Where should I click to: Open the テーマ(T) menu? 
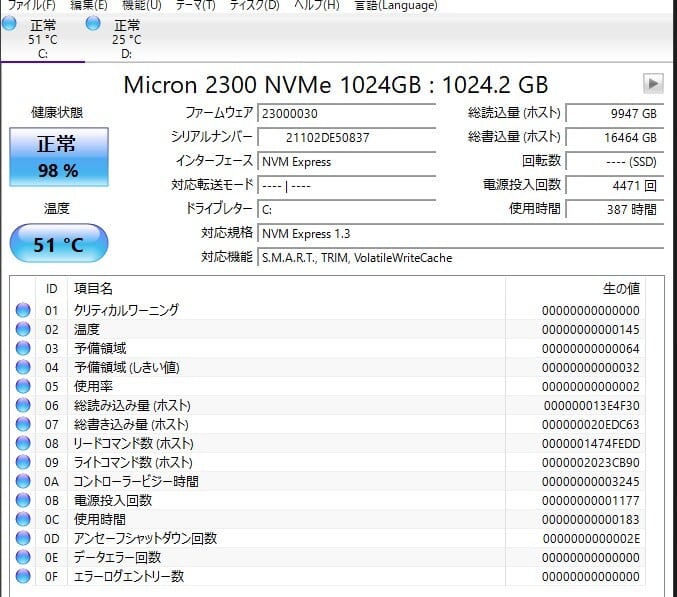(195, 6)
